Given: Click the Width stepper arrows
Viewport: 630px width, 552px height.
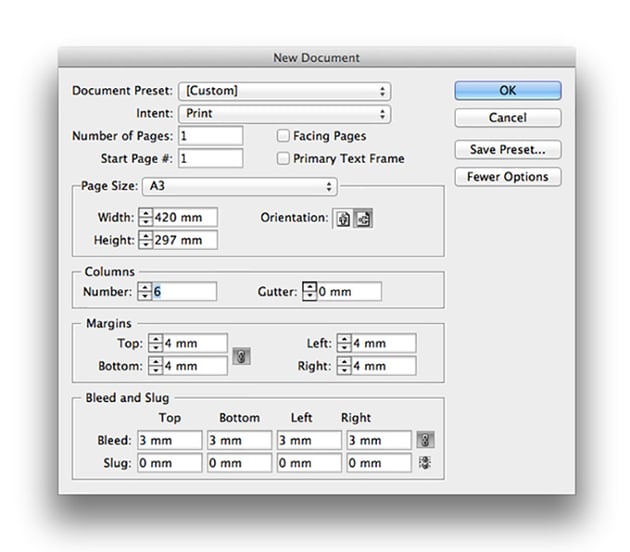Looking at the screenshot, I should (145, 217).
